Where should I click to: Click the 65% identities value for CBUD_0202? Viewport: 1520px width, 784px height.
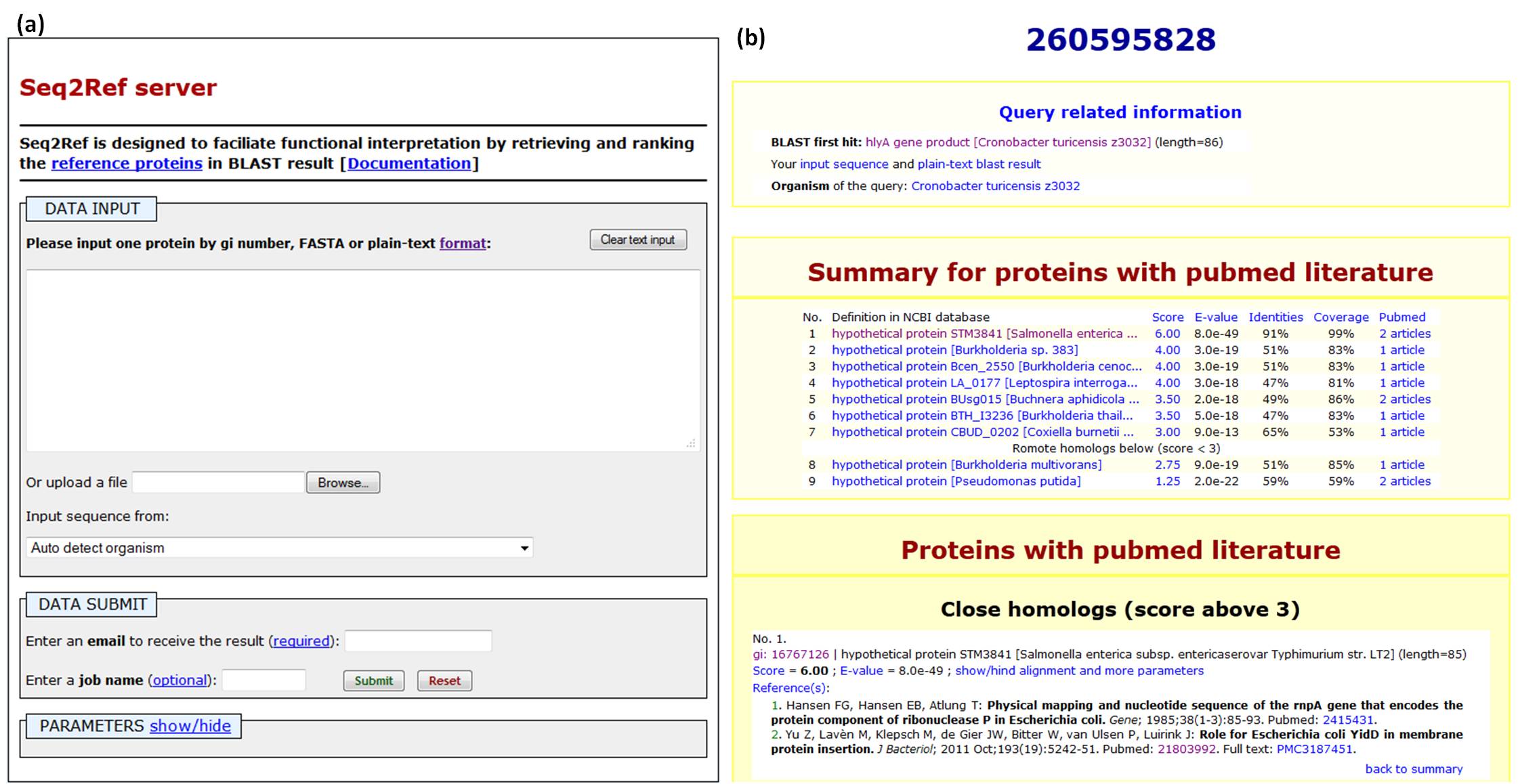coord(1275,432)
